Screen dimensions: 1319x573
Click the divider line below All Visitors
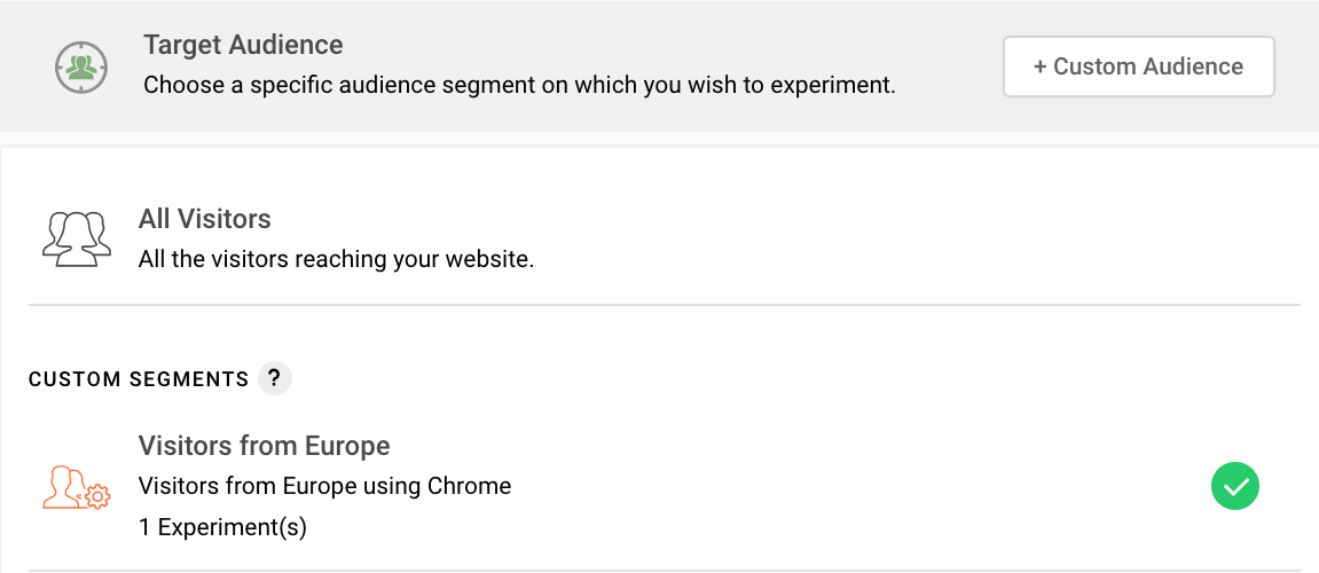point(664,305)
